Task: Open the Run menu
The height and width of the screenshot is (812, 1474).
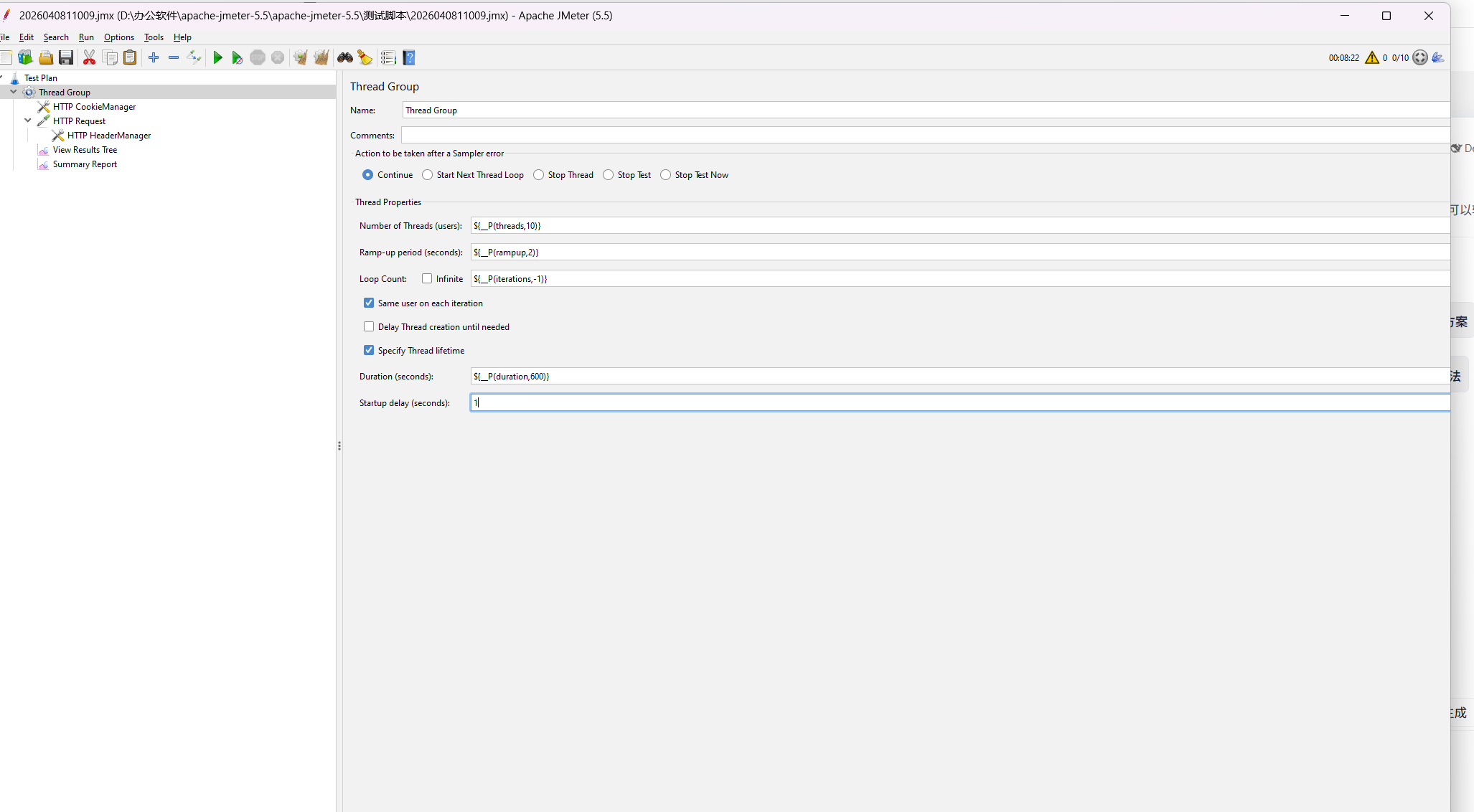Action: pos(86,37)
